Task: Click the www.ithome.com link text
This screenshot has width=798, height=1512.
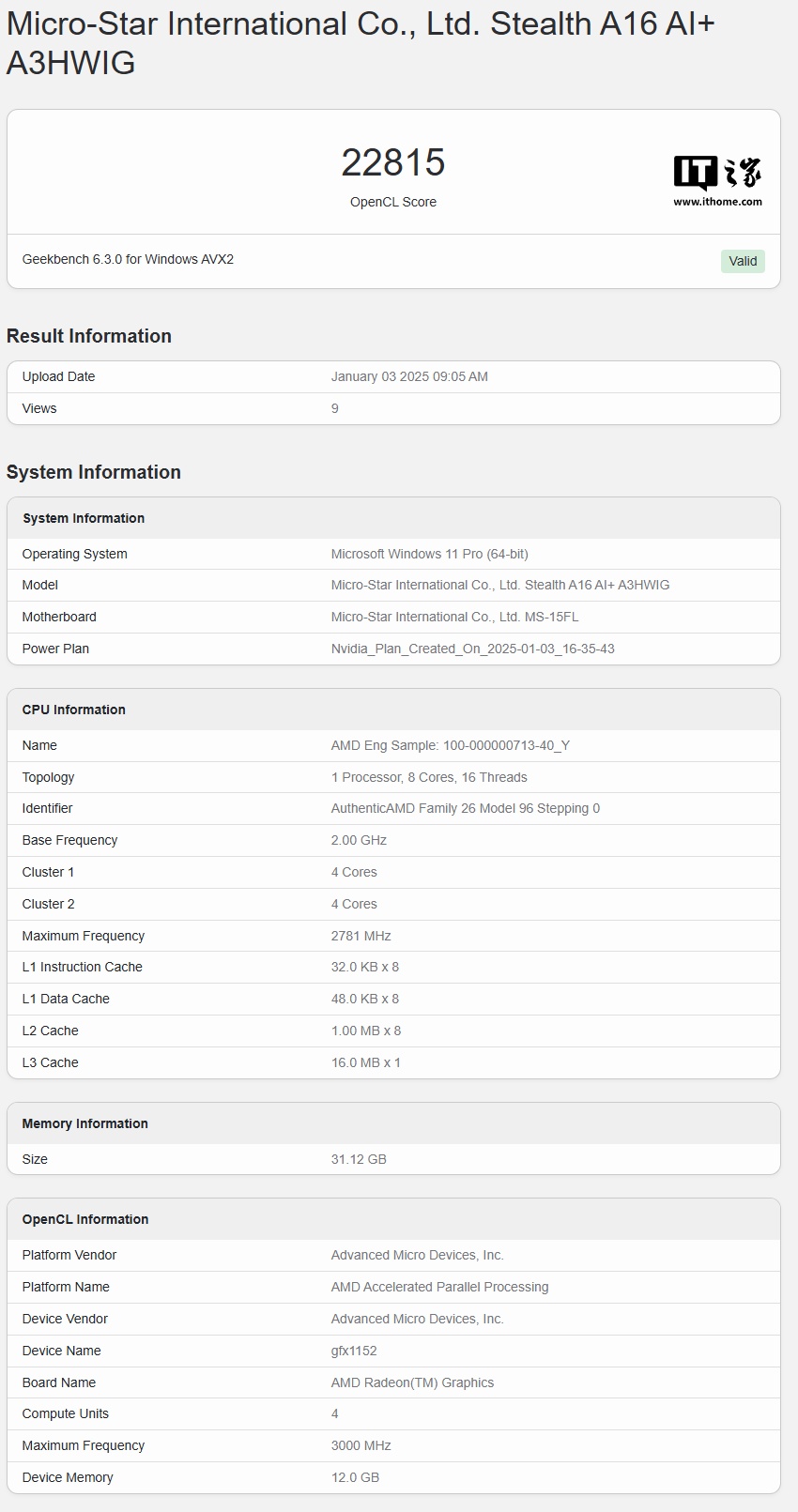Action: tap(717, 202)
